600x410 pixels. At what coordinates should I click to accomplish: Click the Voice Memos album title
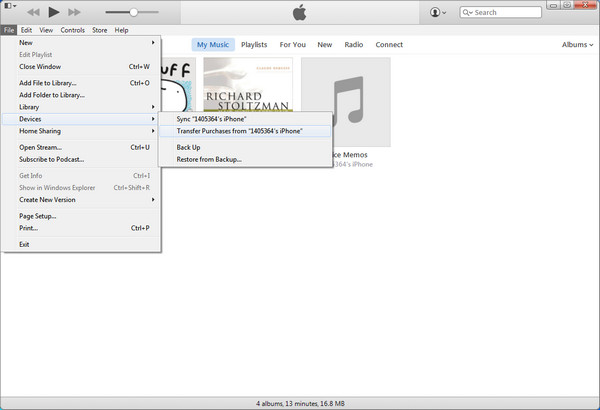(350, 155)
